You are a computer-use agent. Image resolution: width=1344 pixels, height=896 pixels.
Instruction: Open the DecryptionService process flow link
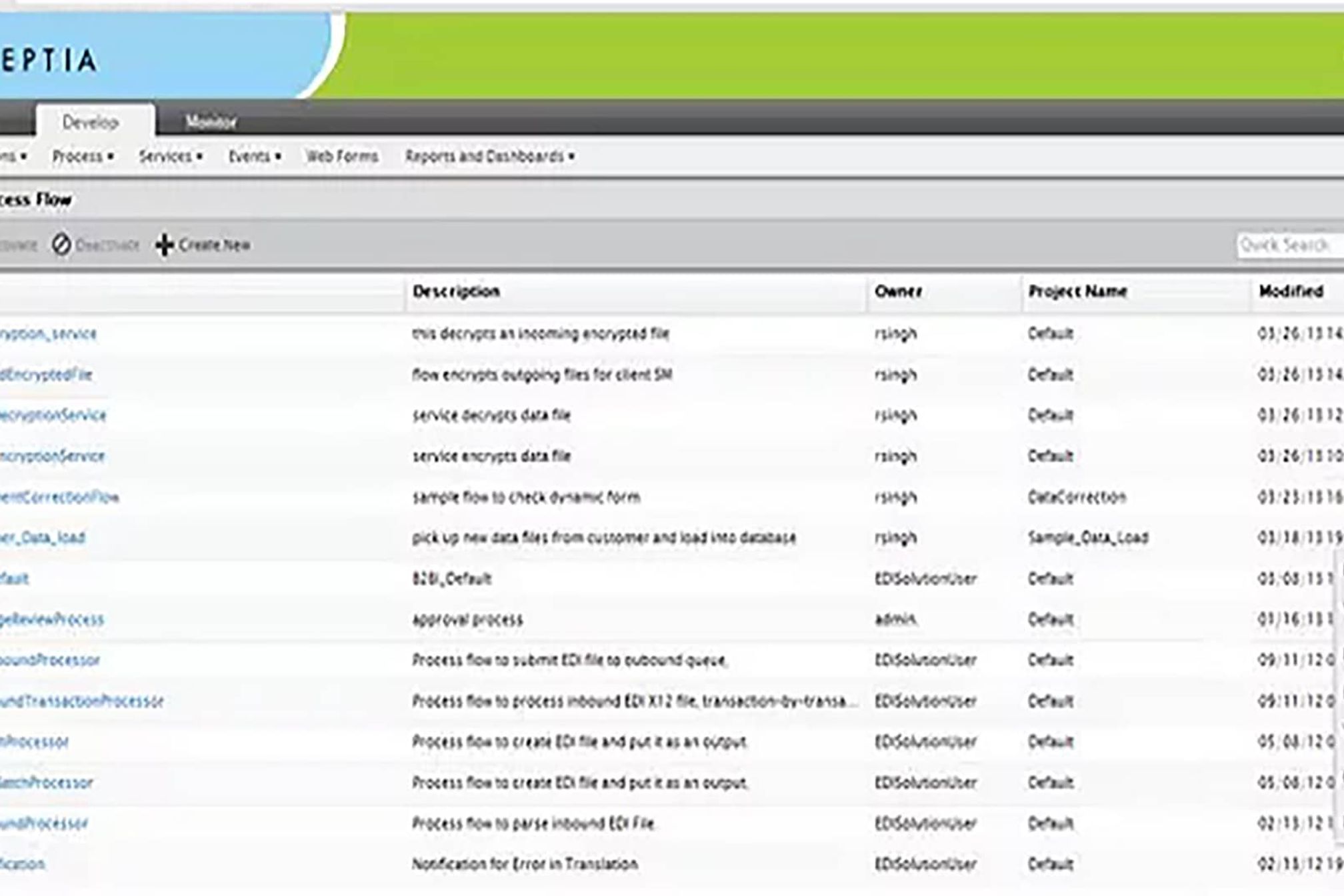(x=53, y=415)
